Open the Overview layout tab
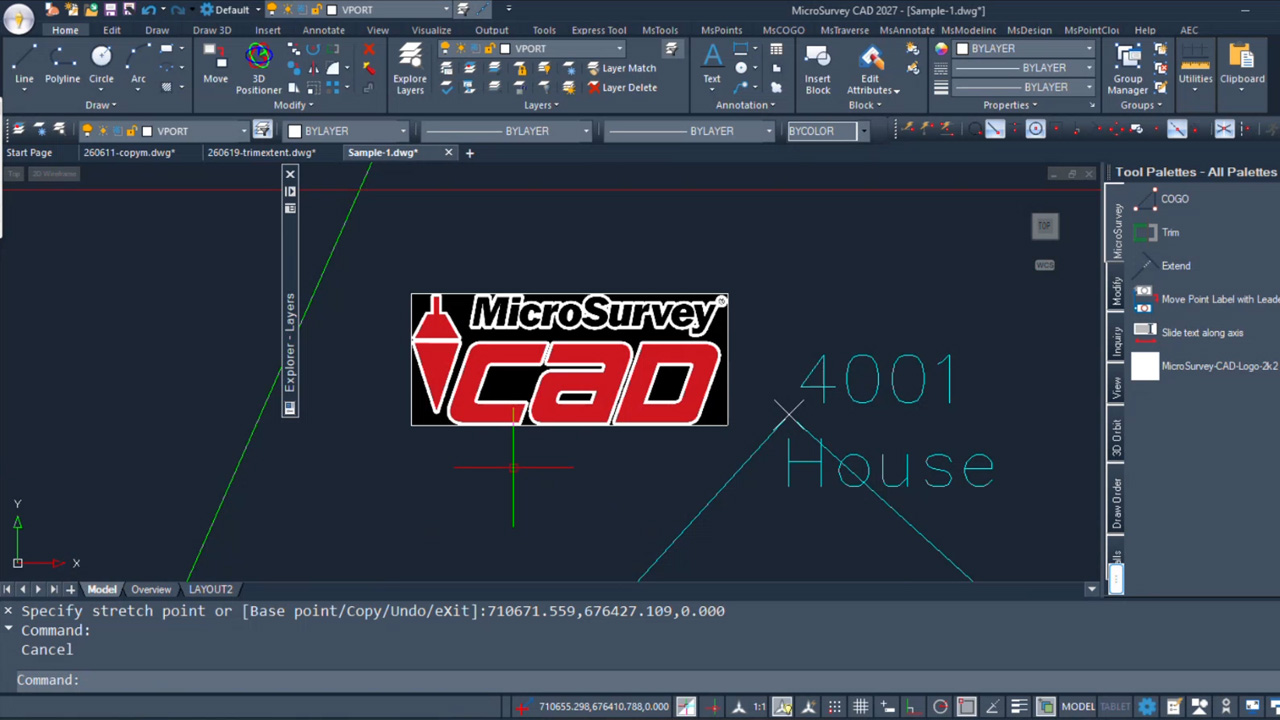1280x720 pixels. click(151, 590)
